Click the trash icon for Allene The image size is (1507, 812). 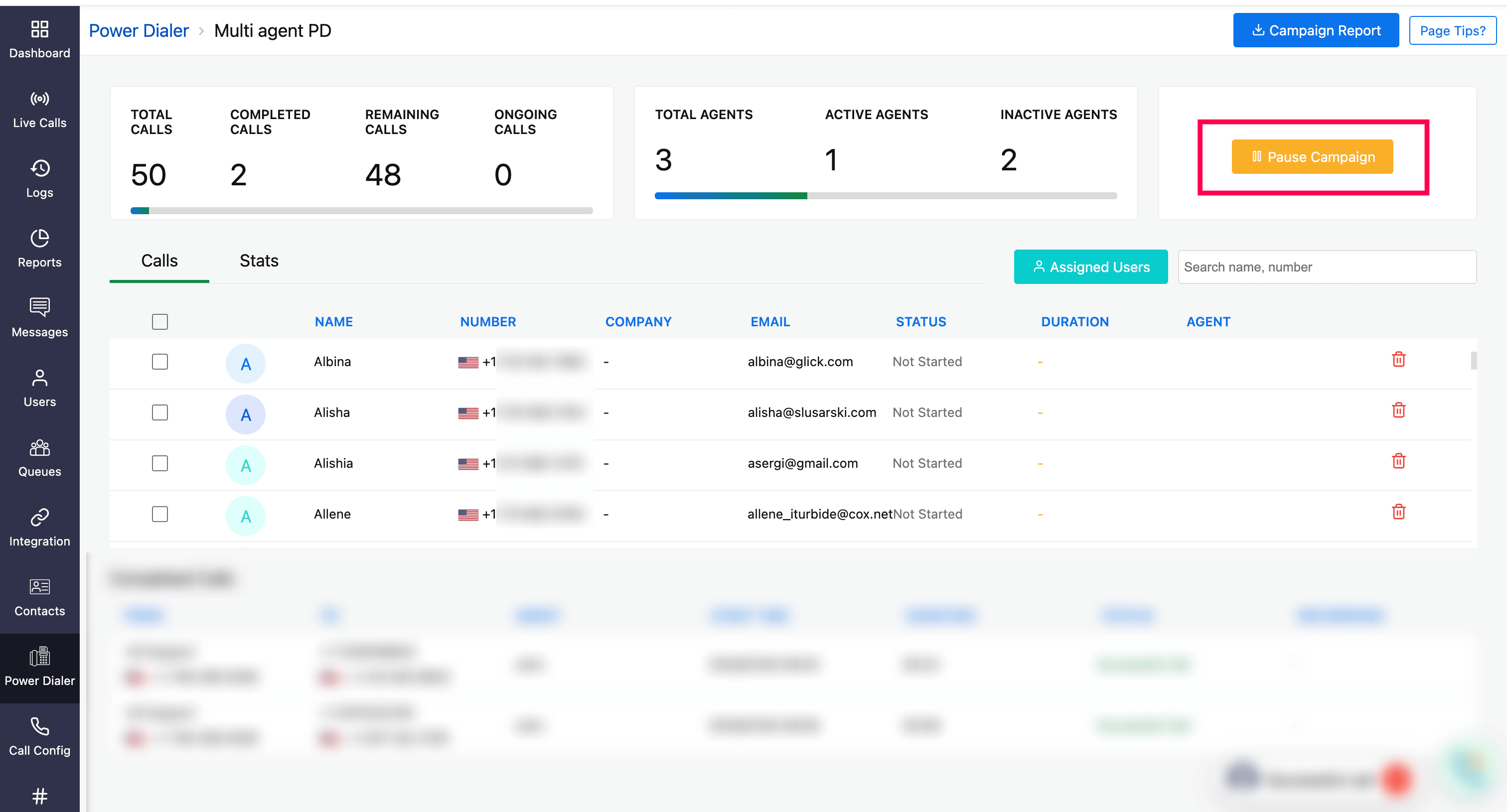coord(1398,512)
